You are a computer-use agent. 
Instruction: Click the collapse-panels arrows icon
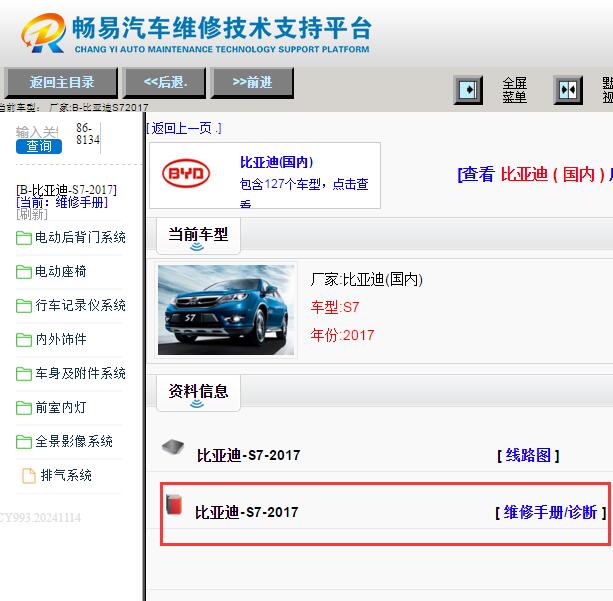568,90
